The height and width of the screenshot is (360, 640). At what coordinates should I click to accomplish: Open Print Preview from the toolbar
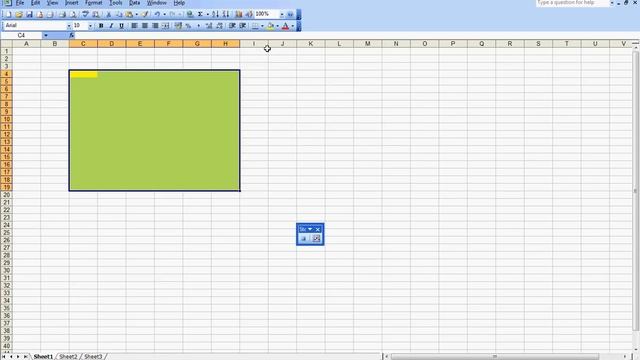(x=73, y=14)
